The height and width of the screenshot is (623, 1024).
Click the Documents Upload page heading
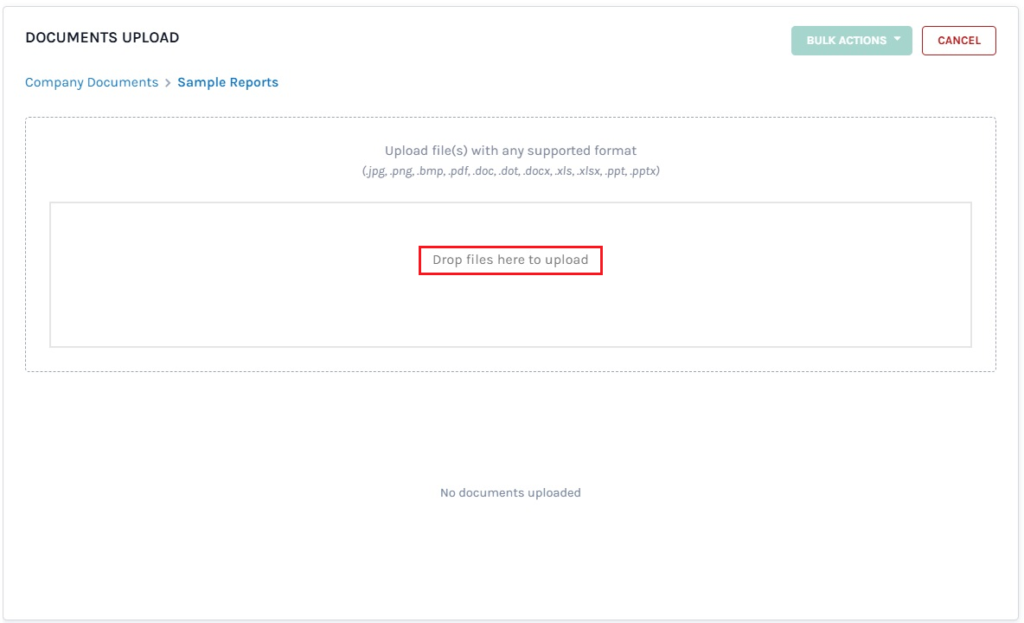[102, 38]
